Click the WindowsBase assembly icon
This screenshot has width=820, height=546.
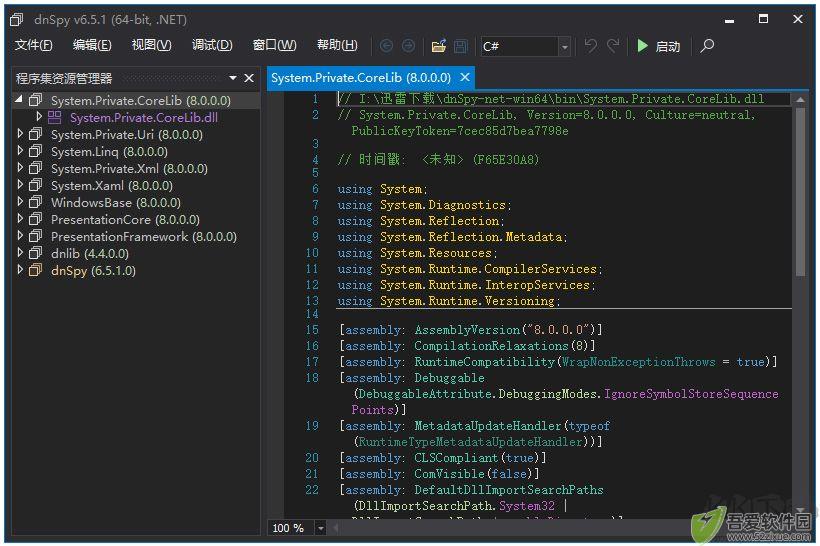[36, 202]
